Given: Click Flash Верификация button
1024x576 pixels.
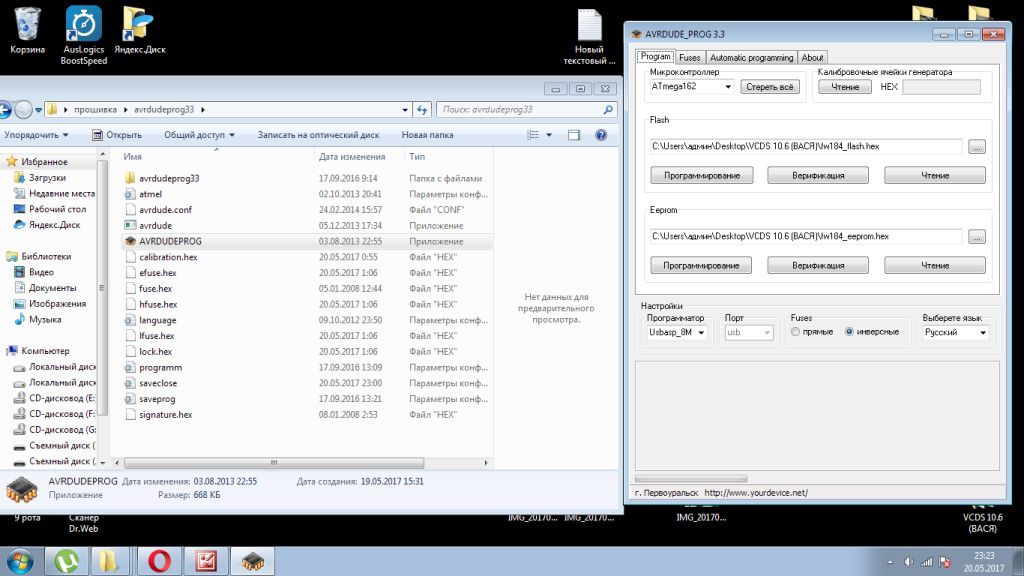Looking at the screenshot, I should click(818, 175).
